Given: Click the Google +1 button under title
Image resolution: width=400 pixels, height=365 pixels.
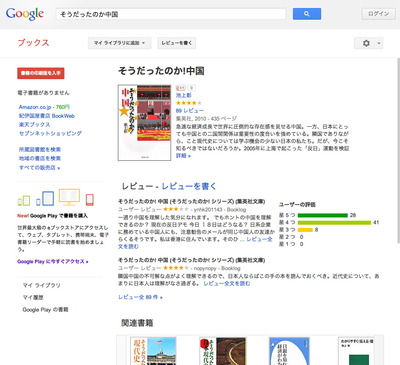Looking at the screenshot, I should [x=180, y=88].
